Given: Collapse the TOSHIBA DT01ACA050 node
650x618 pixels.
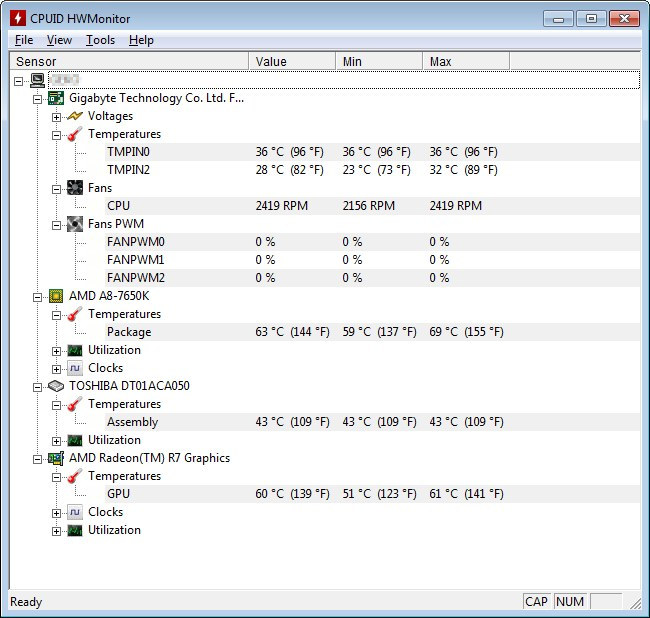Looking at the screenshot, I should click(x=37, y=387).
